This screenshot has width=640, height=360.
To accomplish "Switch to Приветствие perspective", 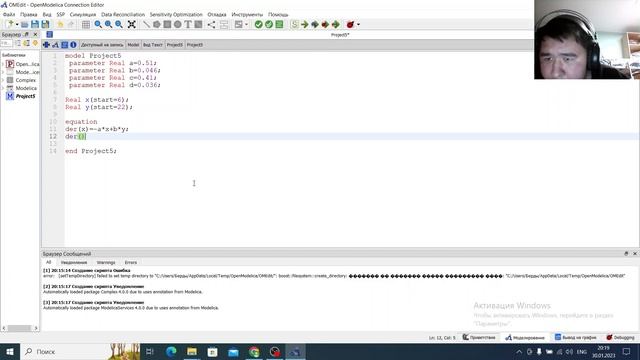I will 479,338.
